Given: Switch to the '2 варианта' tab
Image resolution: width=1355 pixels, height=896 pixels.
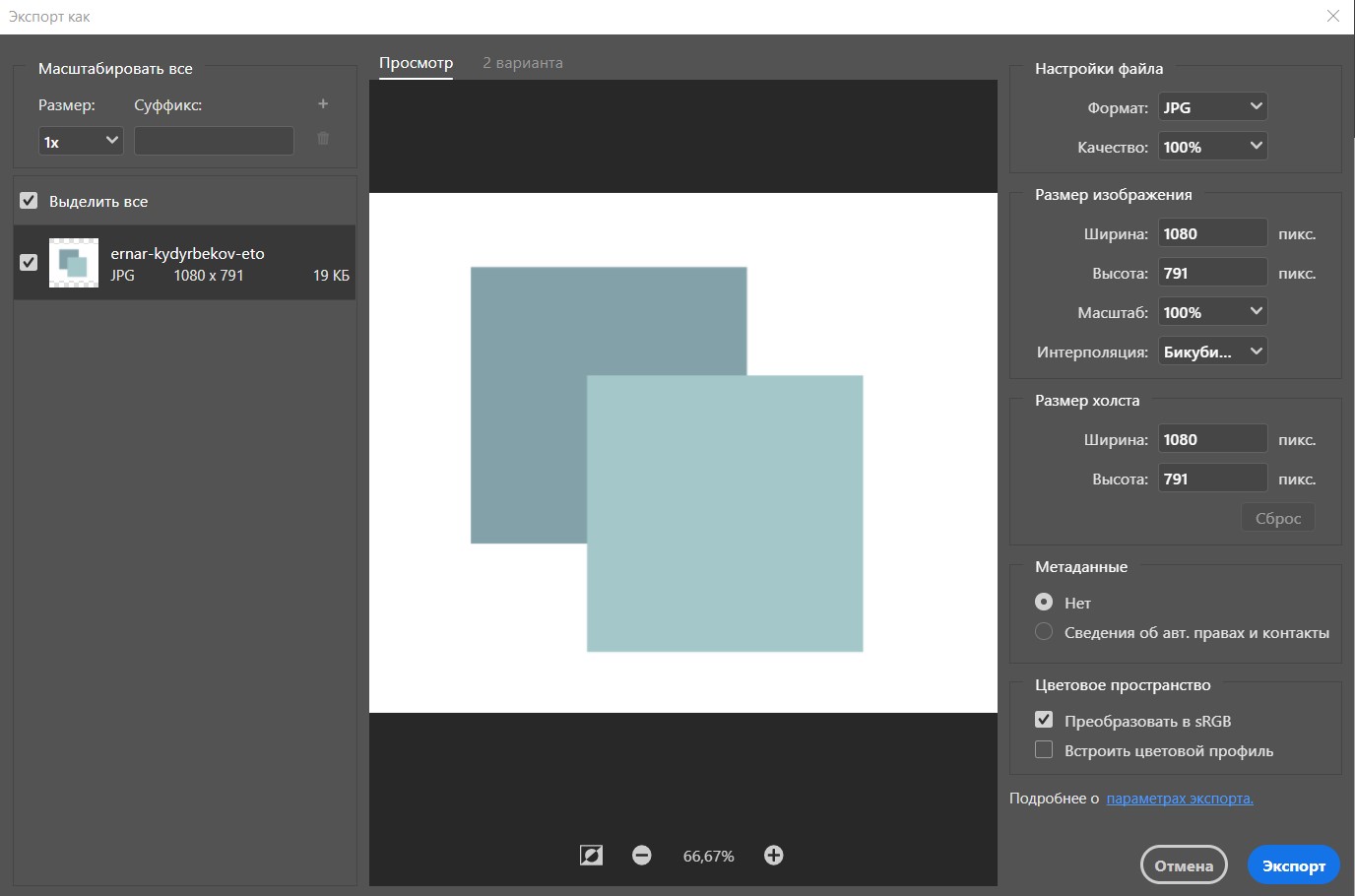Looking at the screenshot, I should click(x=523, y=63).
